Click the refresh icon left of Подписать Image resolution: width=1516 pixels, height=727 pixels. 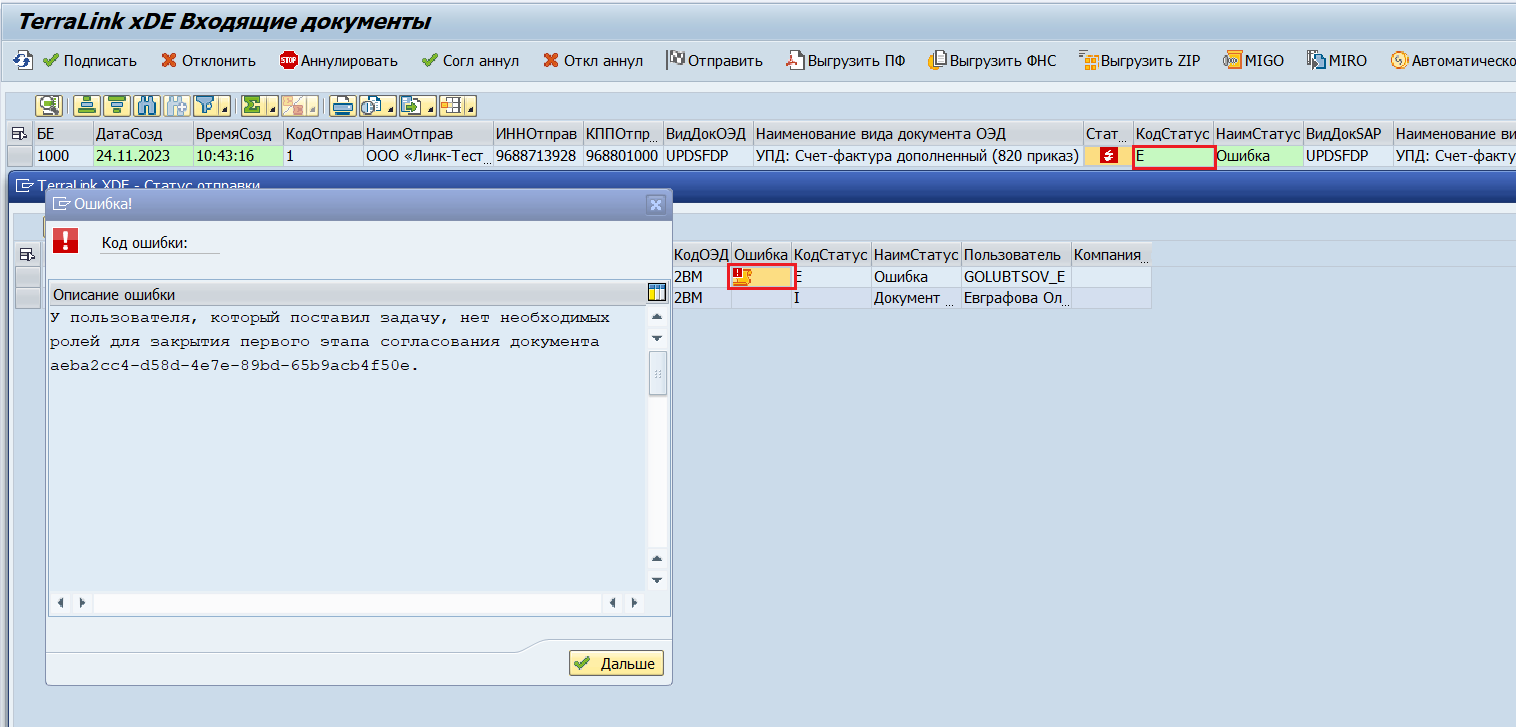click(x=22, y=61)
